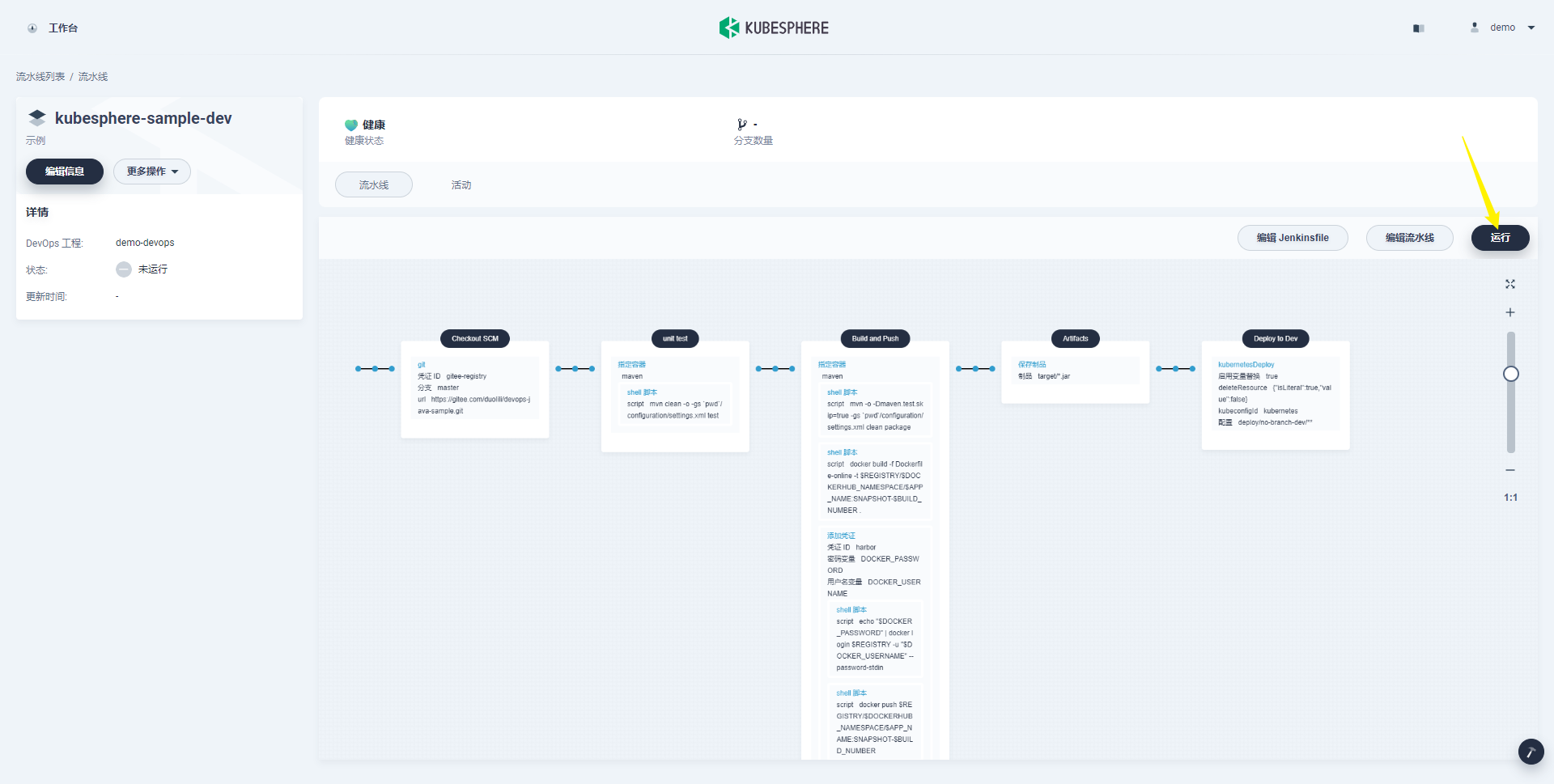Click 编辑信息 button
1554x784 pixels.
click(x=65, y=172)
